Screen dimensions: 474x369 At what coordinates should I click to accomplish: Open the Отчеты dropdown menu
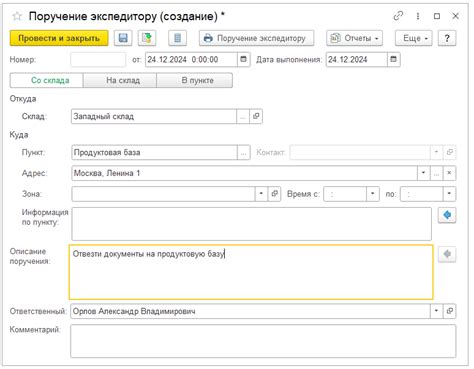coord(354,38)
